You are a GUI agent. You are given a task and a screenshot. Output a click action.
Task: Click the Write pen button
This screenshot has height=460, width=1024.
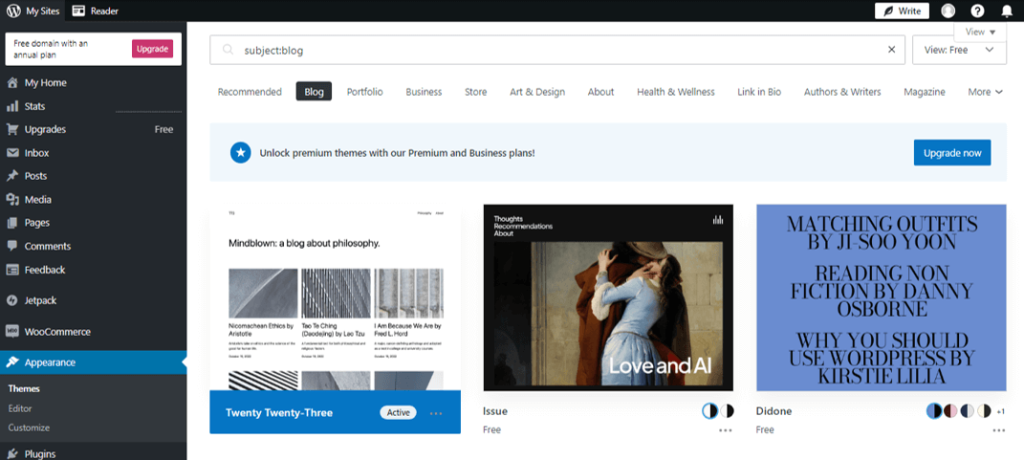click(902, 11)
